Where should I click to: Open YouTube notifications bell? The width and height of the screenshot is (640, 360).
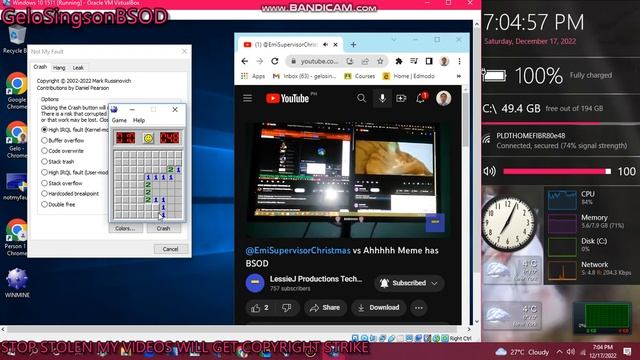[421, 98]
